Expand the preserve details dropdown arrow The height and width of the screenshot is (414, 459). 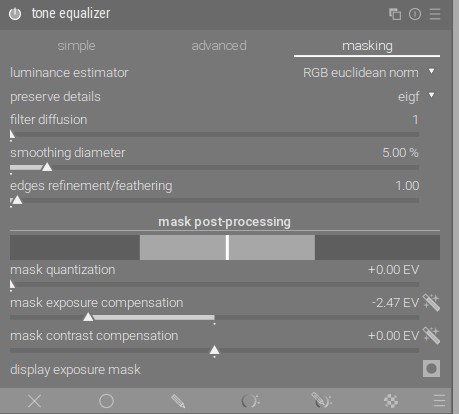pos(432,96)
